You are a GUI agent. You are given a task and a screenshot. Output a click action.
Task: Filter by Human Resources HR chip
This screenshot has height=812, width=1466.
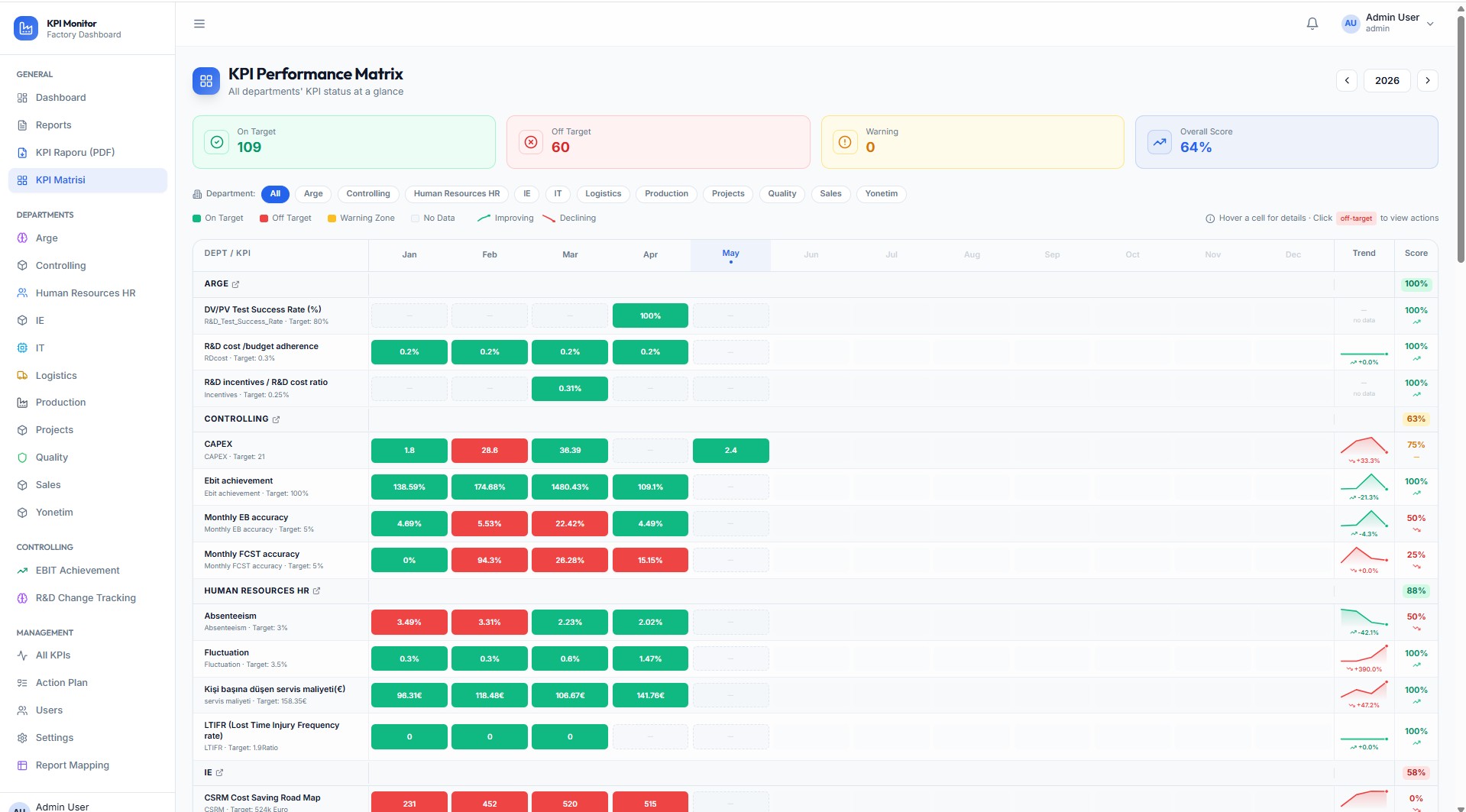pyautogui.click(x=457, y=194)
